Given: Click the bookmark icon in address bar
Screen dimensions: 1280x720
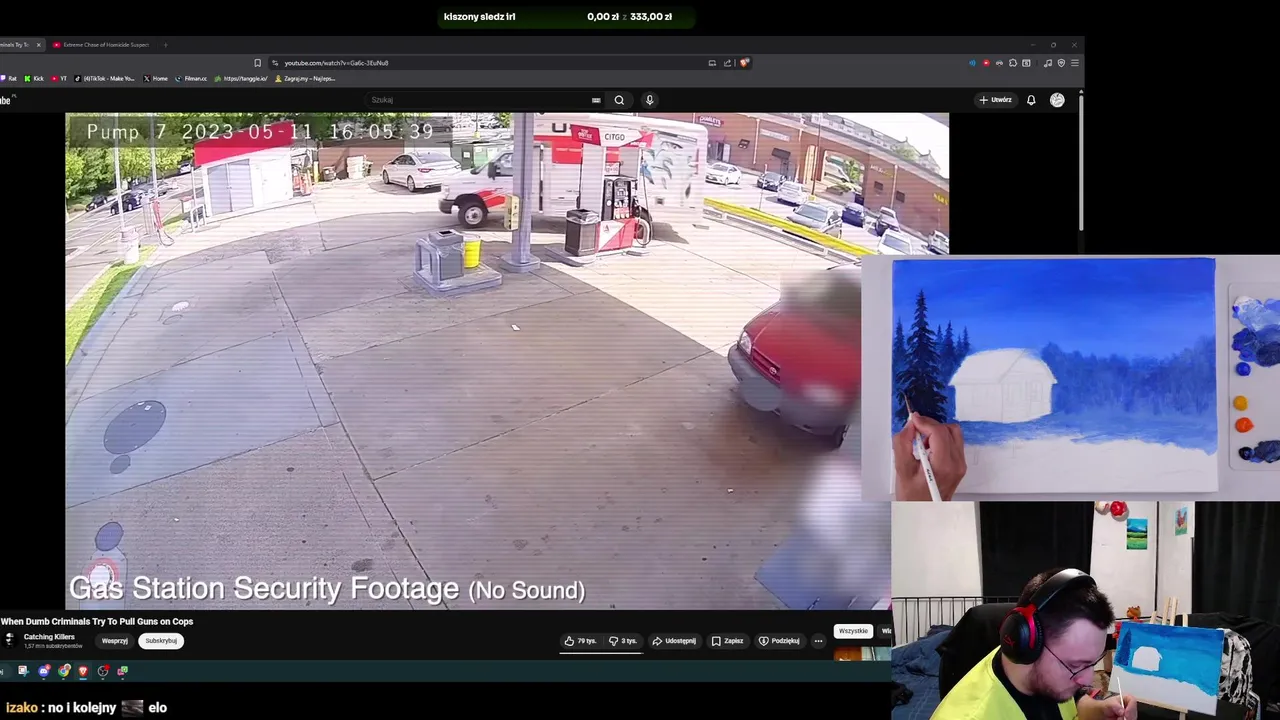Looking at the screenshot, I should (x=257, y=63).
